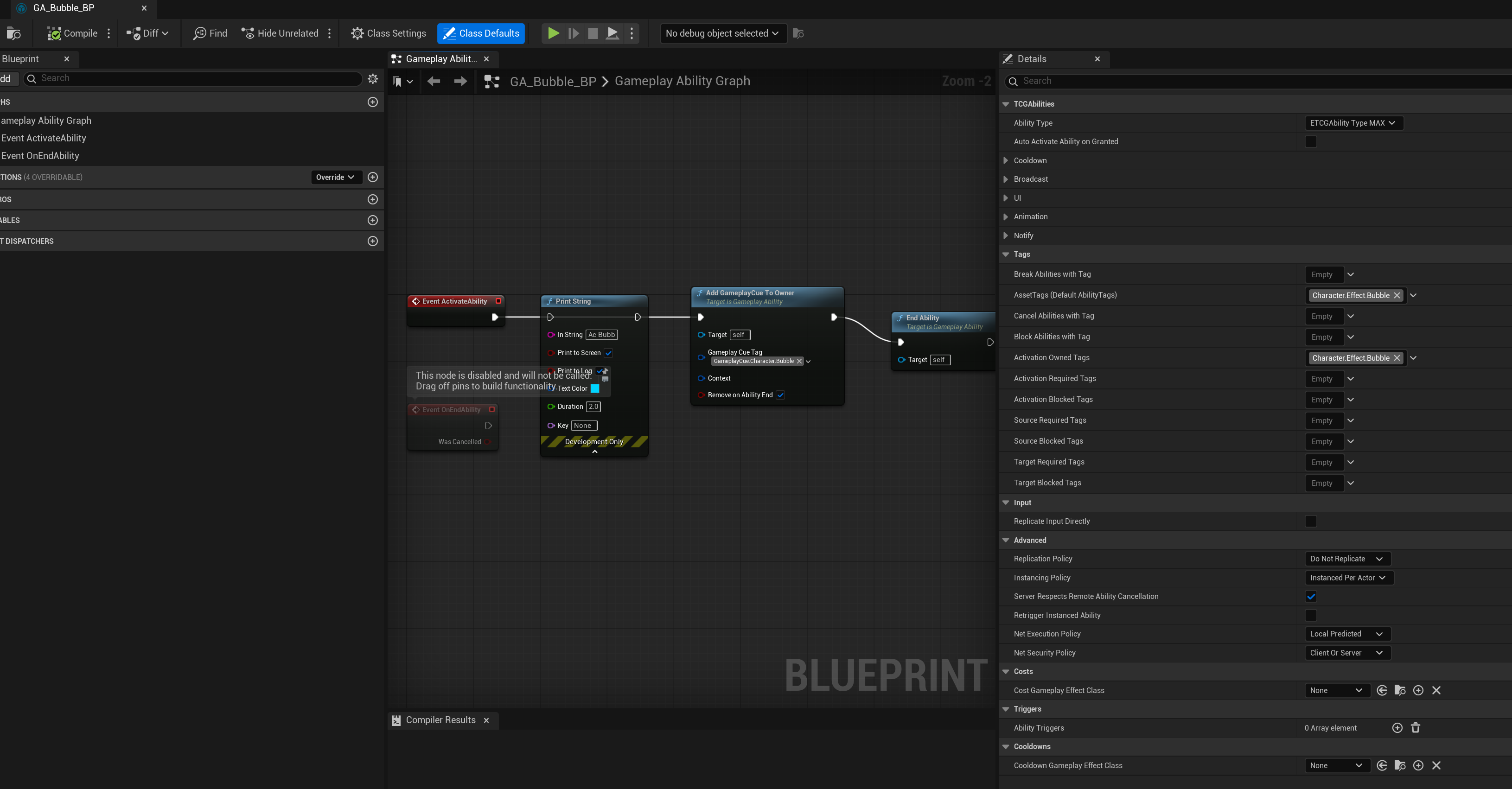Click the Find magnifier button
Image resolution: width=1512 pixels, height=789 pixels.
coord(210,33)
